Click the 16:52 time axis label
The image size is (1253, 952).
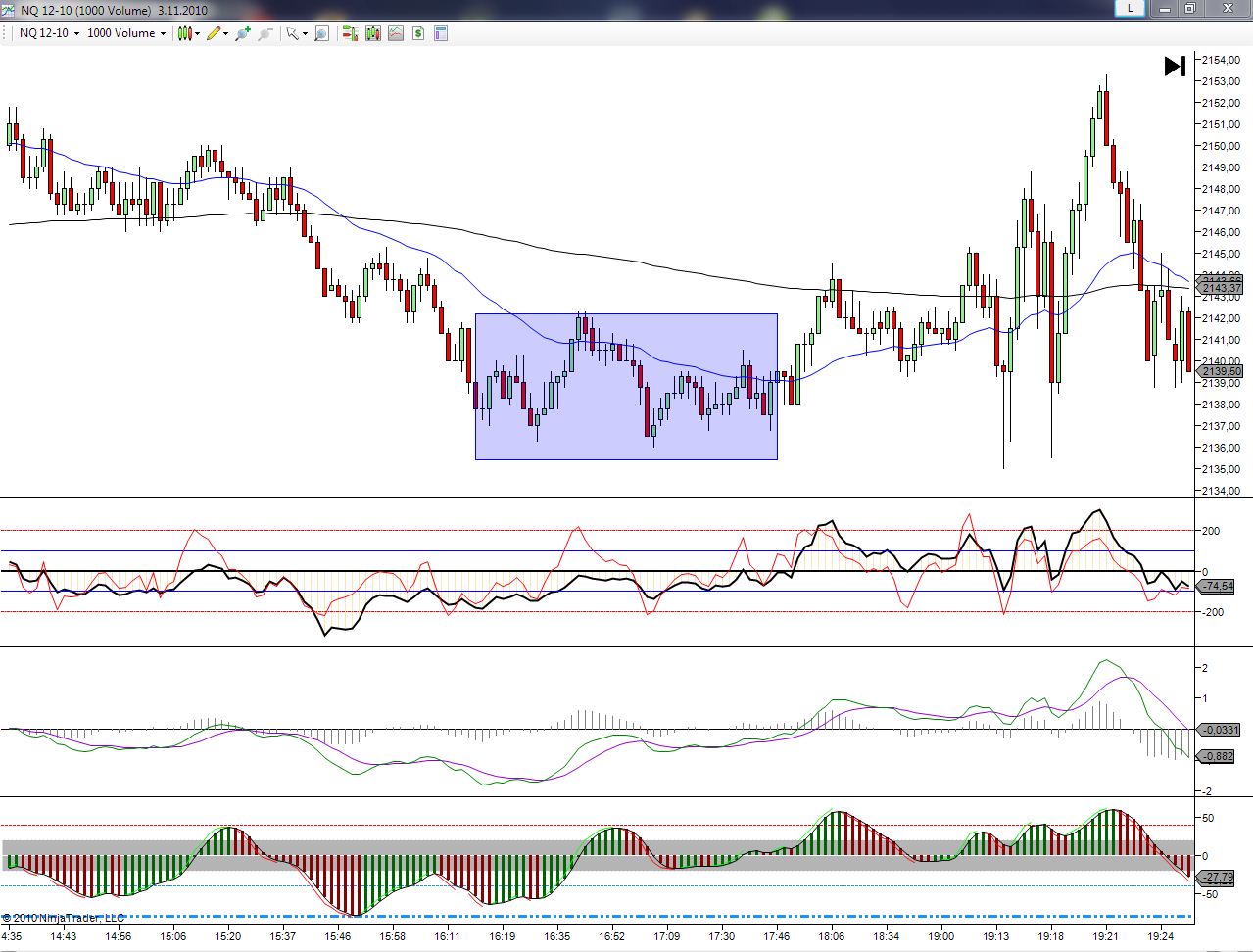tap(612, 936)
